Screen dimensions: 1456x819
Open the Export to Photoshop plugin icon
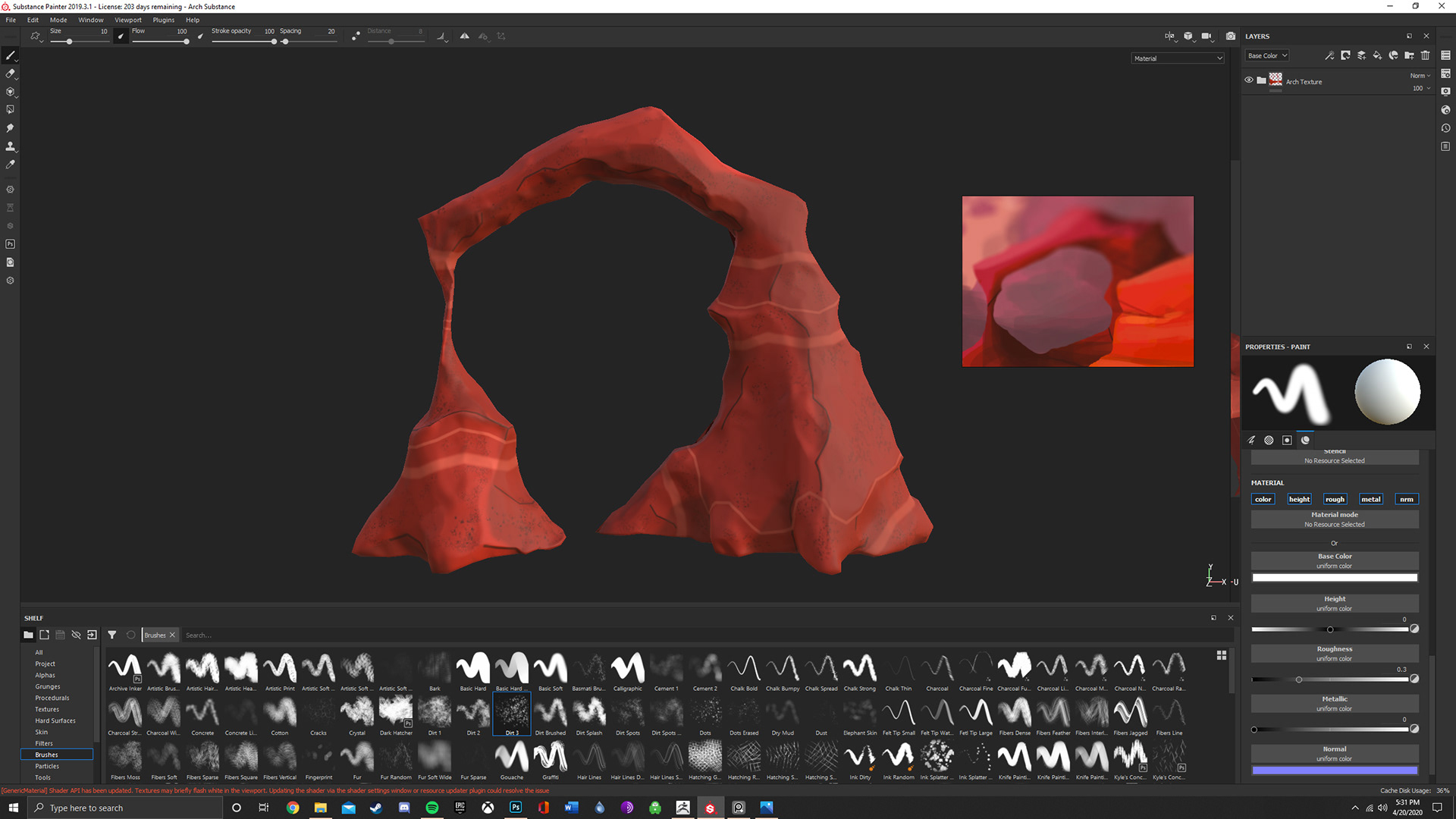click(x=10, y=244)
